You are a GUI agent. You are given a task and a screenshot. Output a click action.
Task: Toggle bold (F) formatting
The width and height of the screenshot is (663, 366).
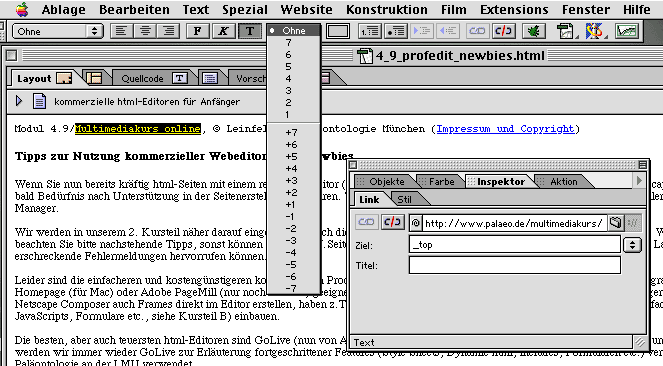197,31
